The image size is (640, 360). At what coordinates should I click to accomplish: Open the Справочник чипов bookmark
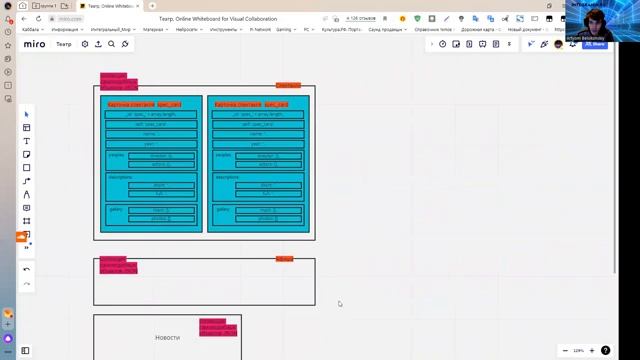click(434, 29)
